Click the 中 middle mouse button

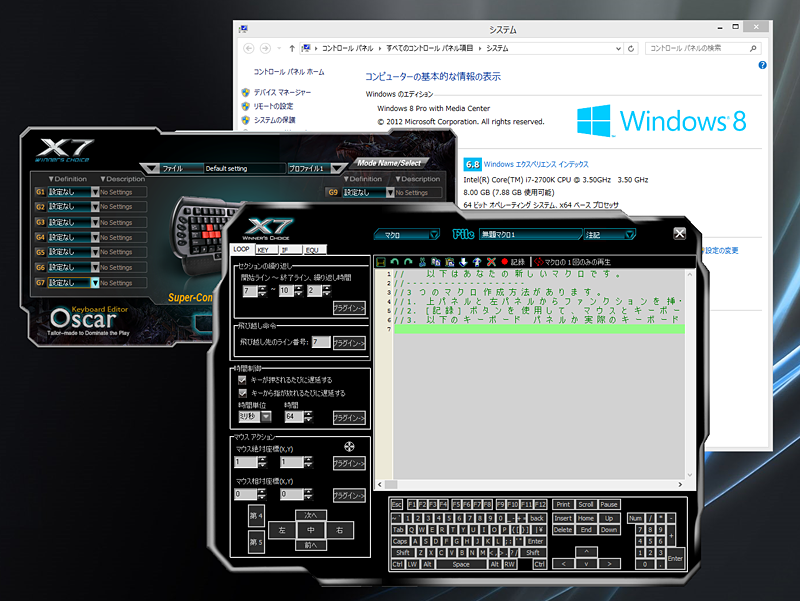[311, 530]
